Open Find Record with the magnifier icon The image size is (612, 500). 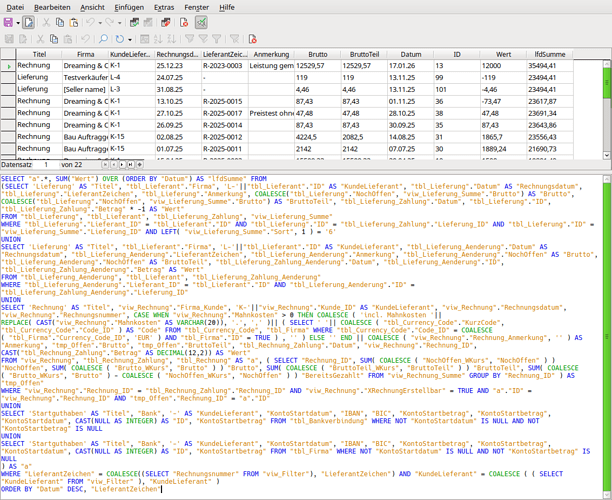tap(103, 39)
